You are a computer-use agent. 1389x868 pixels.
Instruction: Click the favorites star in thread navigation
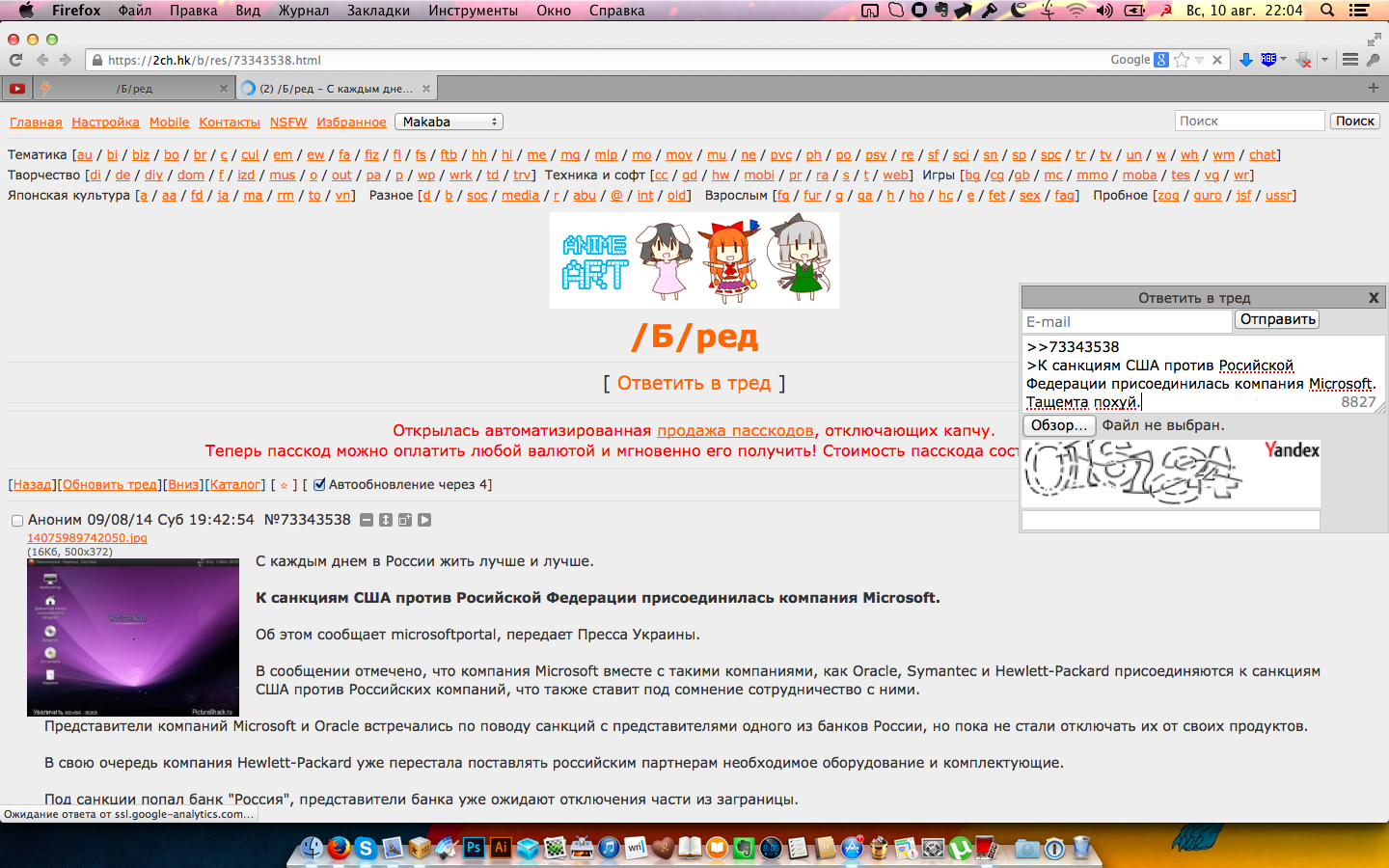(284, 485)
